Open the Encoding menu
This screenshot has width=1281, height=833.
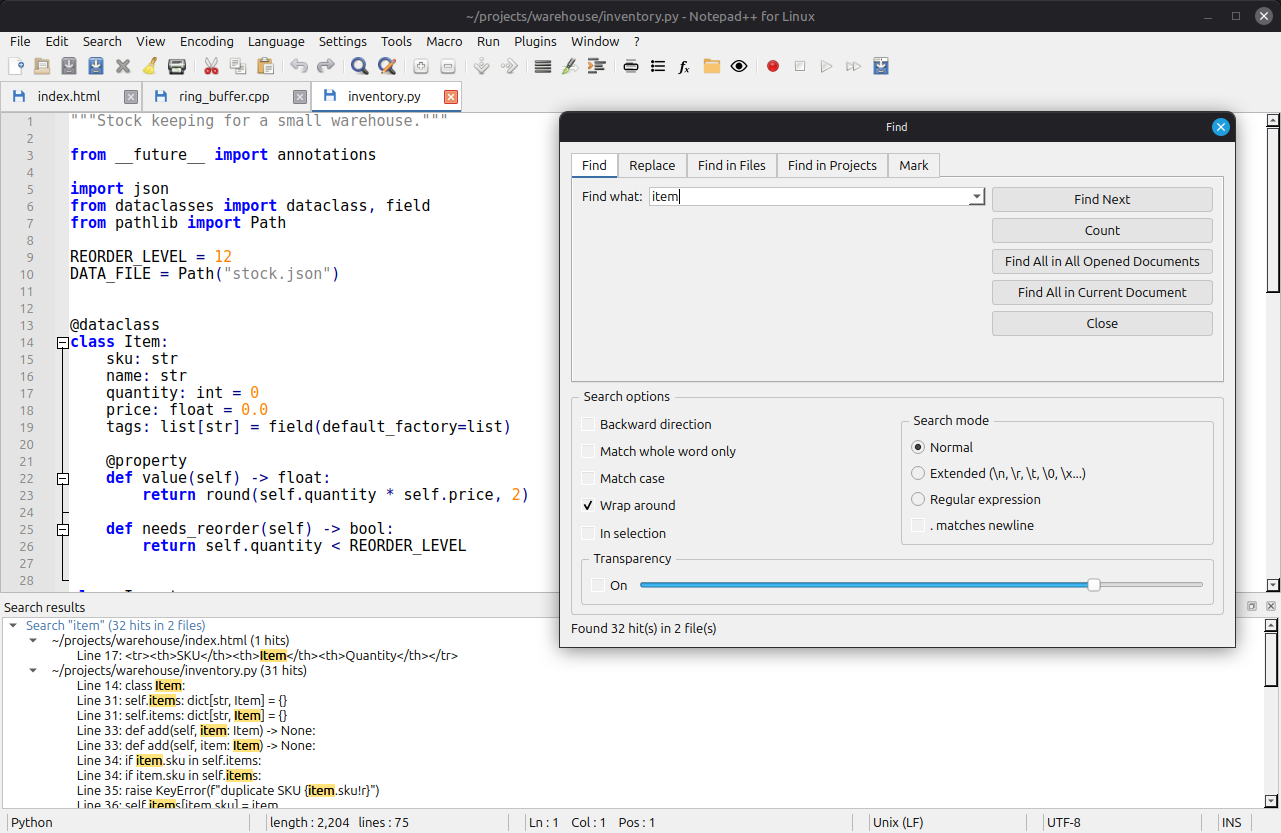(x=207, y=41)
